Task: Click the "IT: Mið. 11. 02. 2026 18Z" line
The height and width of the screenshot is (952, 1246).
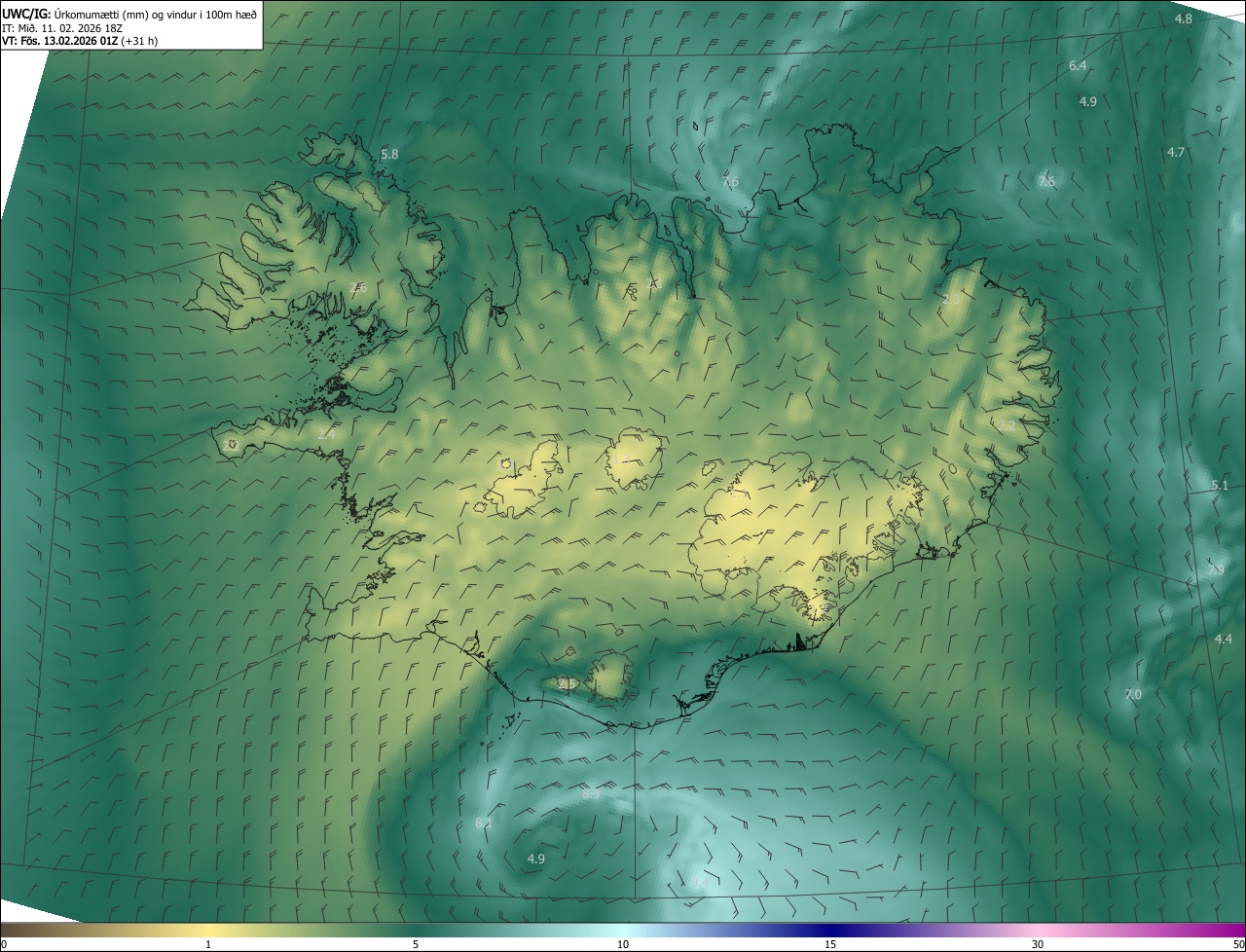Action: pos(61,27)
